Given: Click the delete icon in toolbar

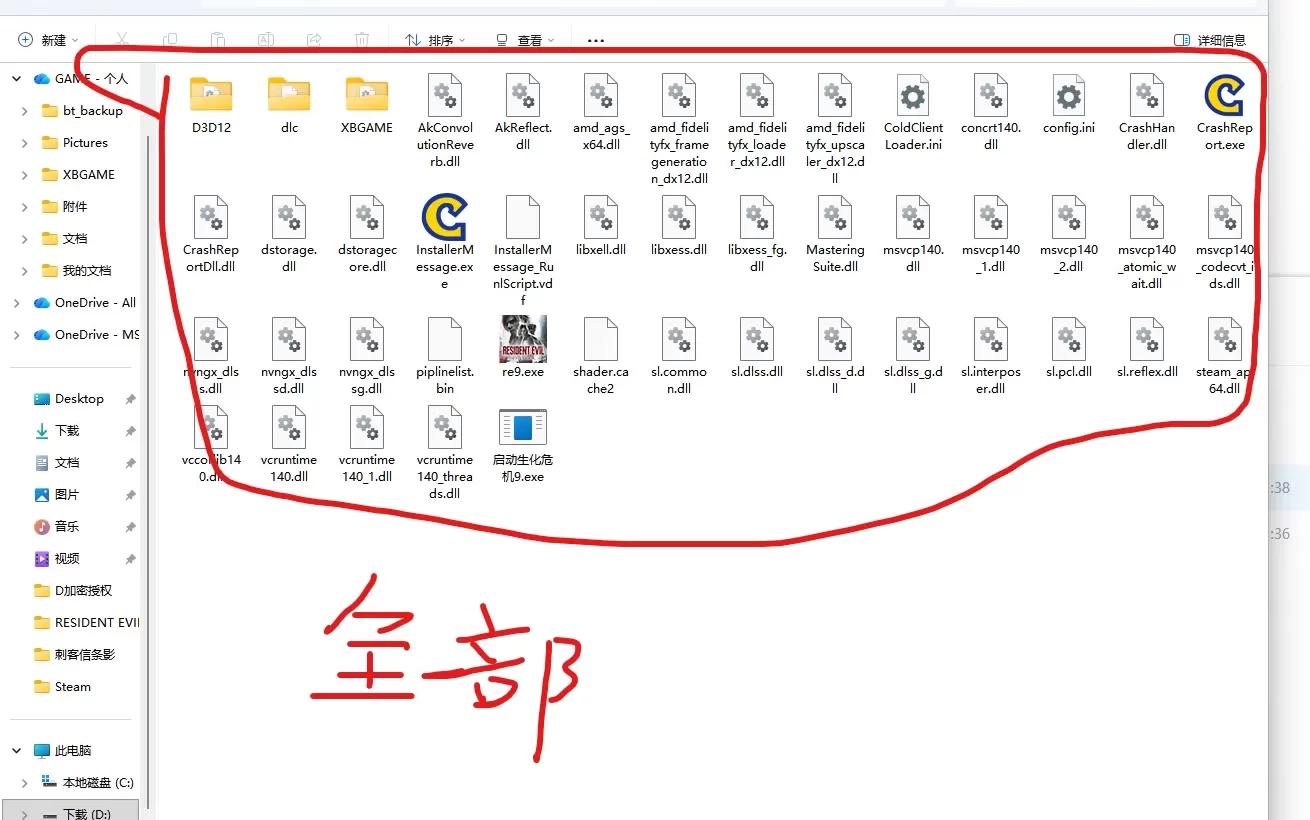Looking at the screenshot, I should click(362, 40).
